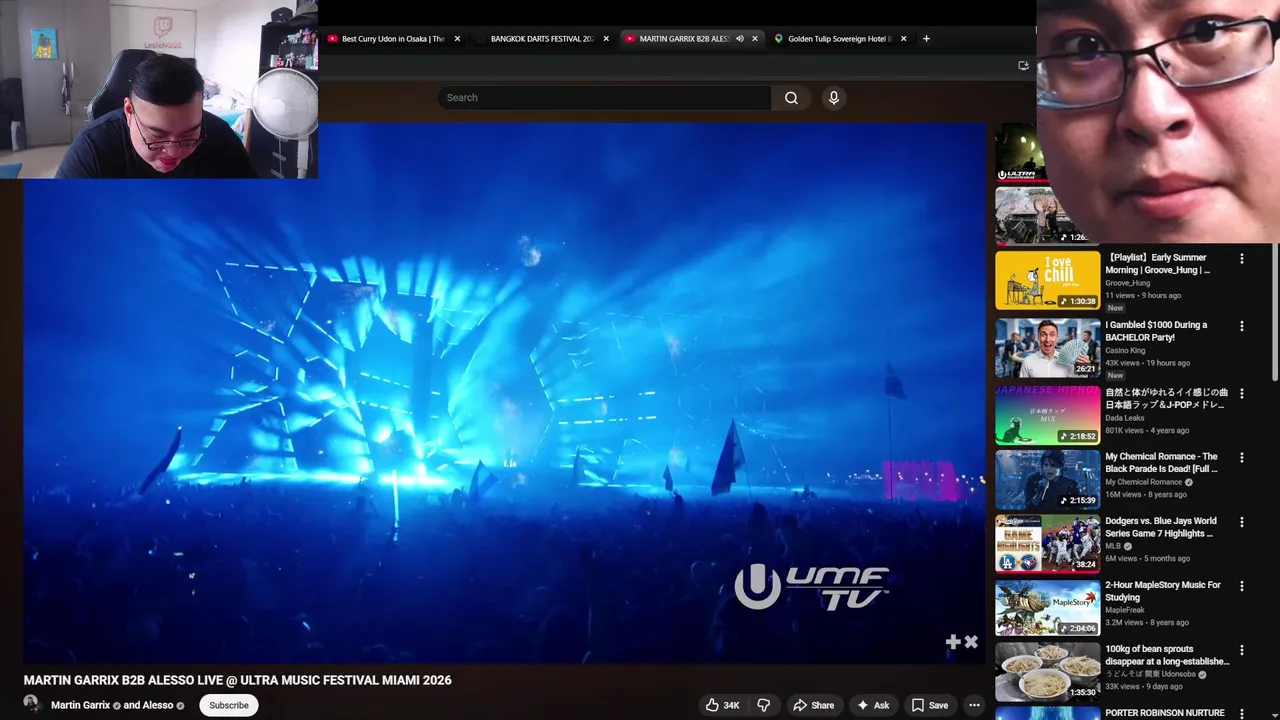Open the Martin Garrix channel avatar
This screenshot has height=720, width=1280.
click(x=32, y=704)
